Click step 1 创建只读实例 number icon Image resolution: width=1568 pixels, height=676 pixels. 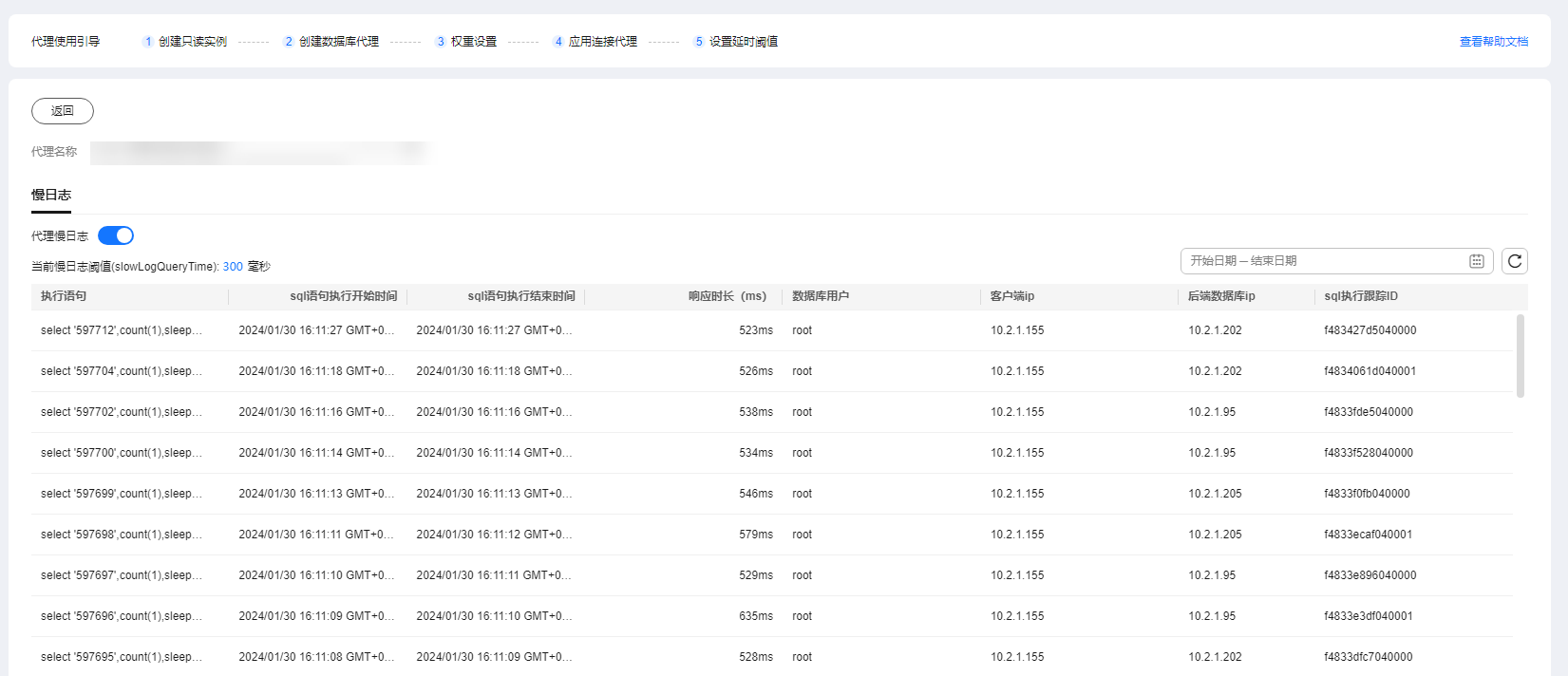click(148, 42)
